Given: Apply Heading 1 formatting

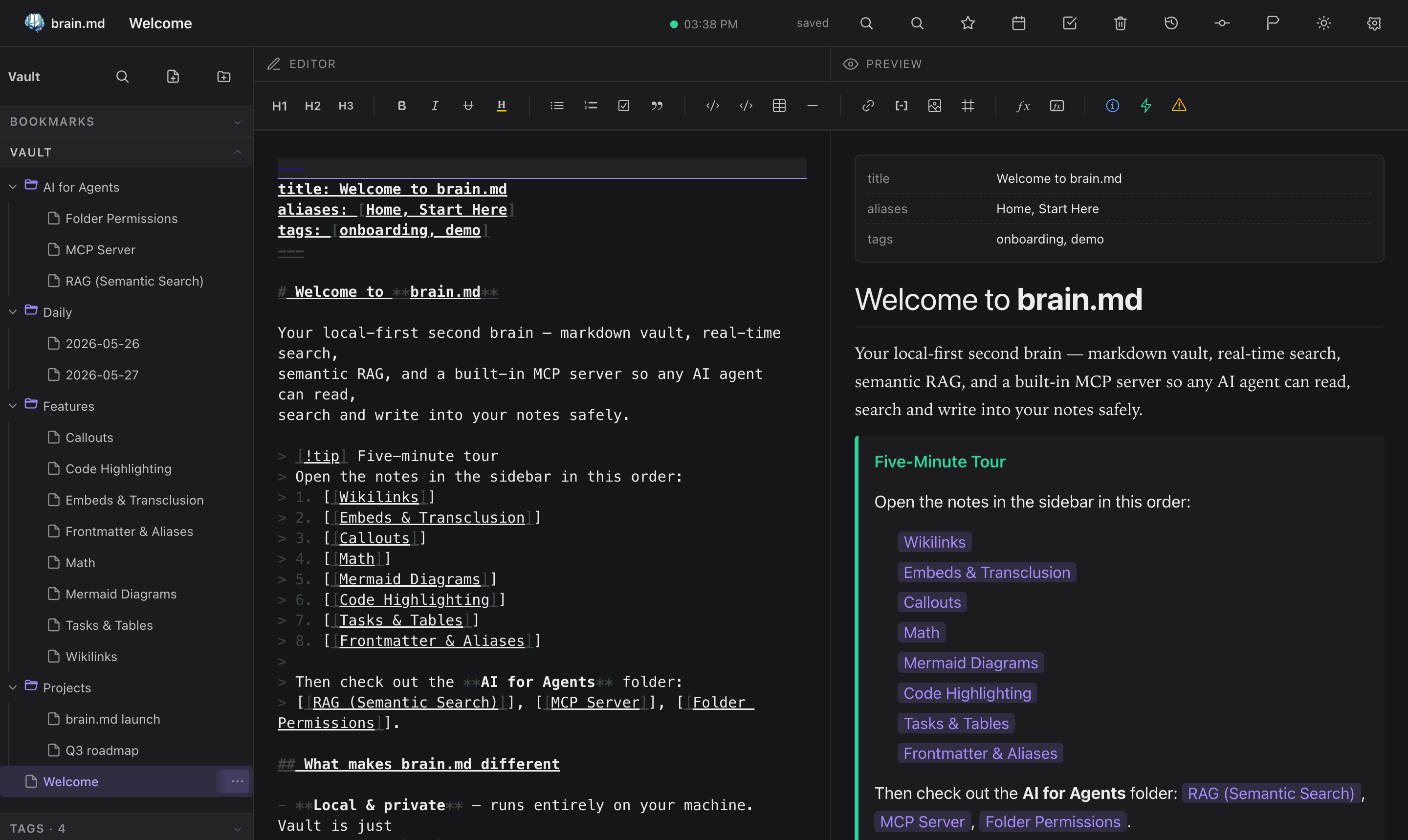Looking at the screenshot, I should pos(280,106).
